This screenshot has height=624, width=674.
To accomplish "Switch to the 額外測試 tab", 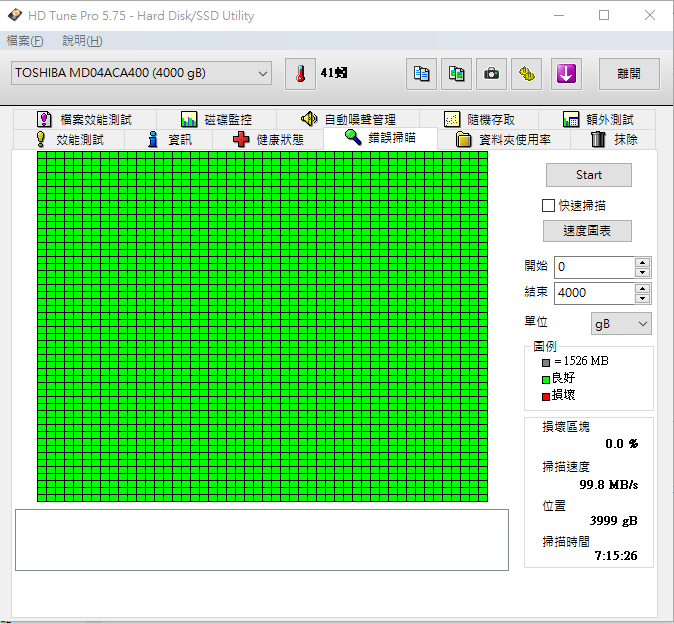I will pyautogui.click(x=597, y=119).
